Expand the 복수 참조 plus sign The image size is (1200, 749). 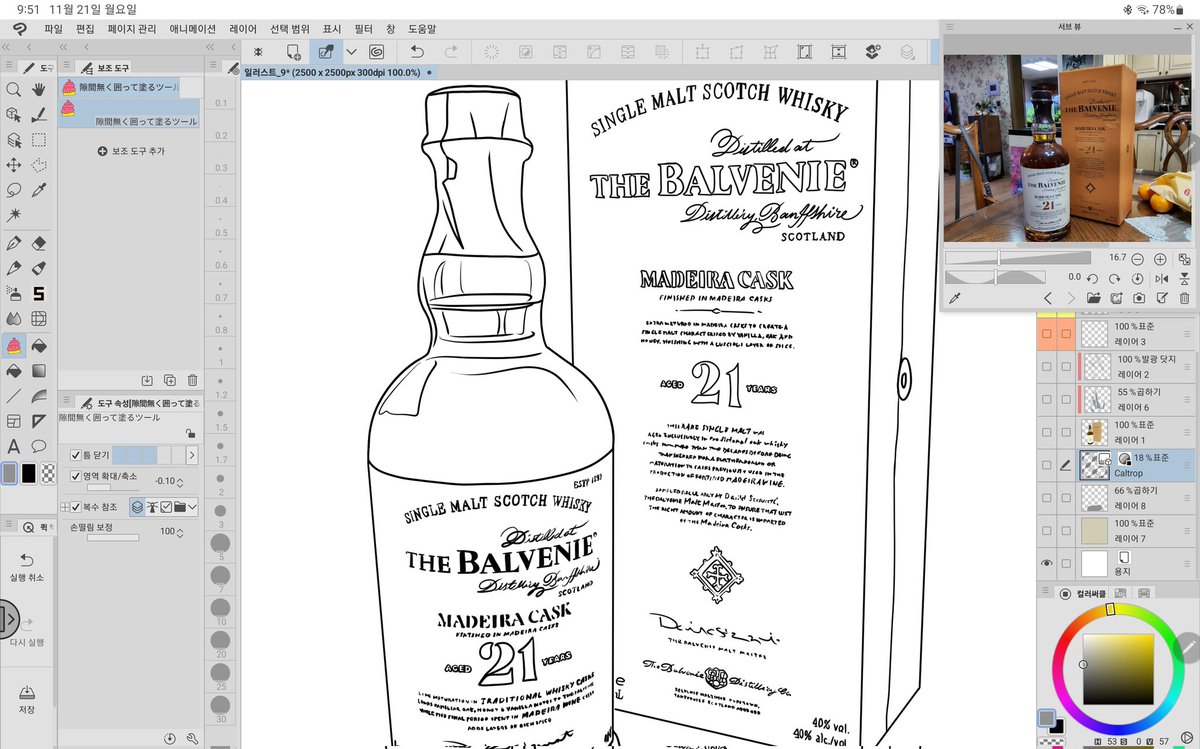pos(64,507)
